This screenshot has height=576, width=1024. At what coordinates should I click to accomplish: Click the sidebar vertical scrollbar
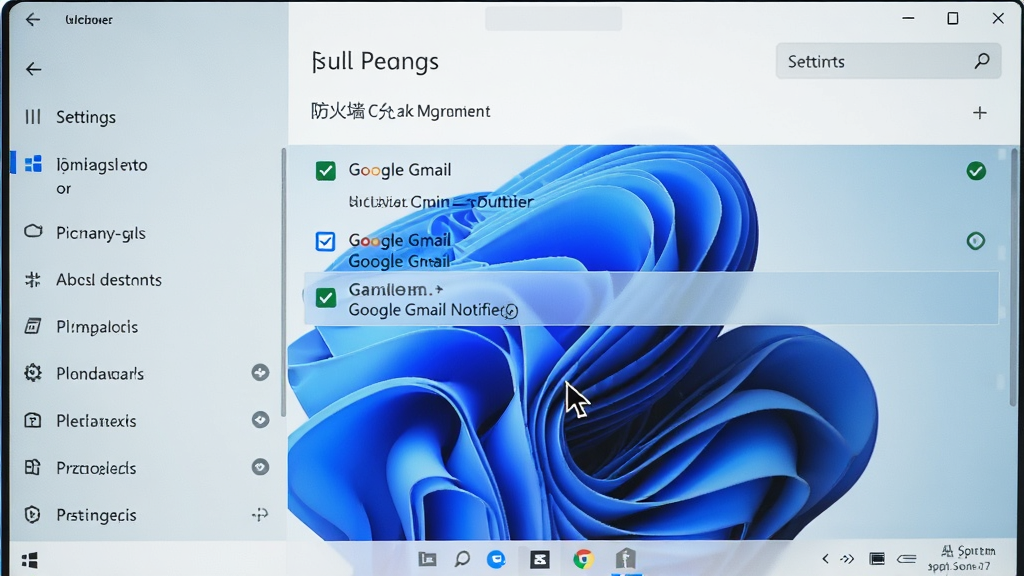[283, 282]
